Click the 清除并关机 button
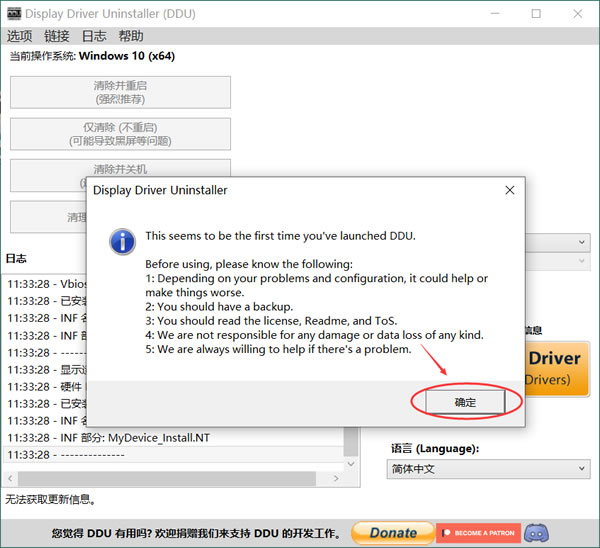Viewport: 600px width, 548px height. 120,170
